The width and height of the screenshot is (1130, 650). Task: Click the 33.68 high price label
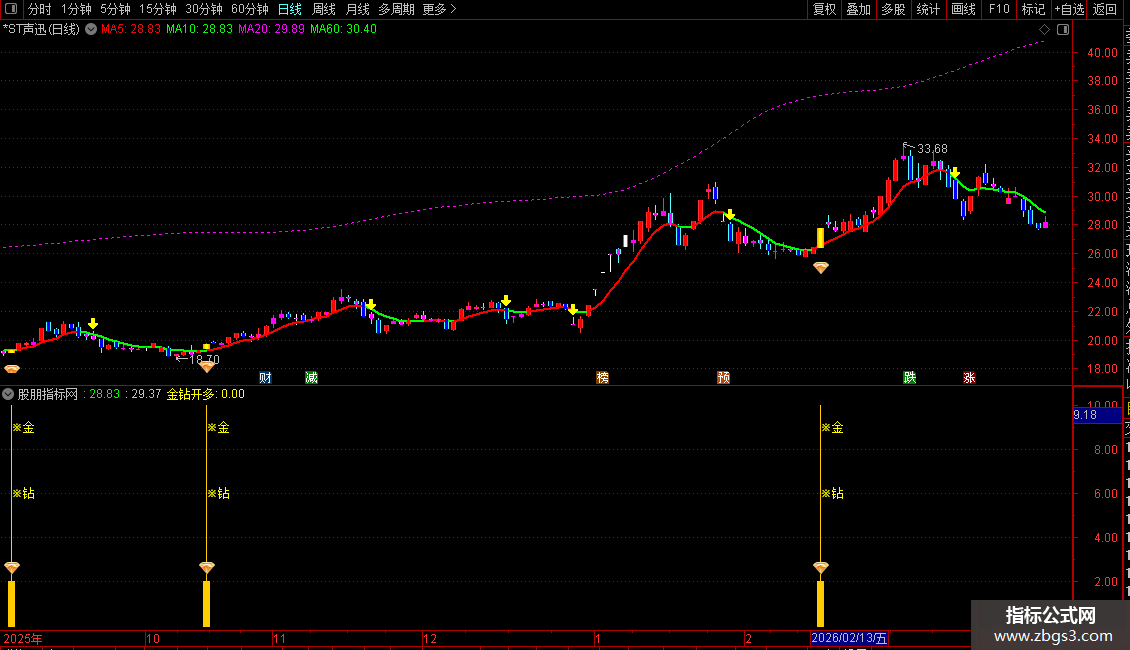click(x=933, y=149)
